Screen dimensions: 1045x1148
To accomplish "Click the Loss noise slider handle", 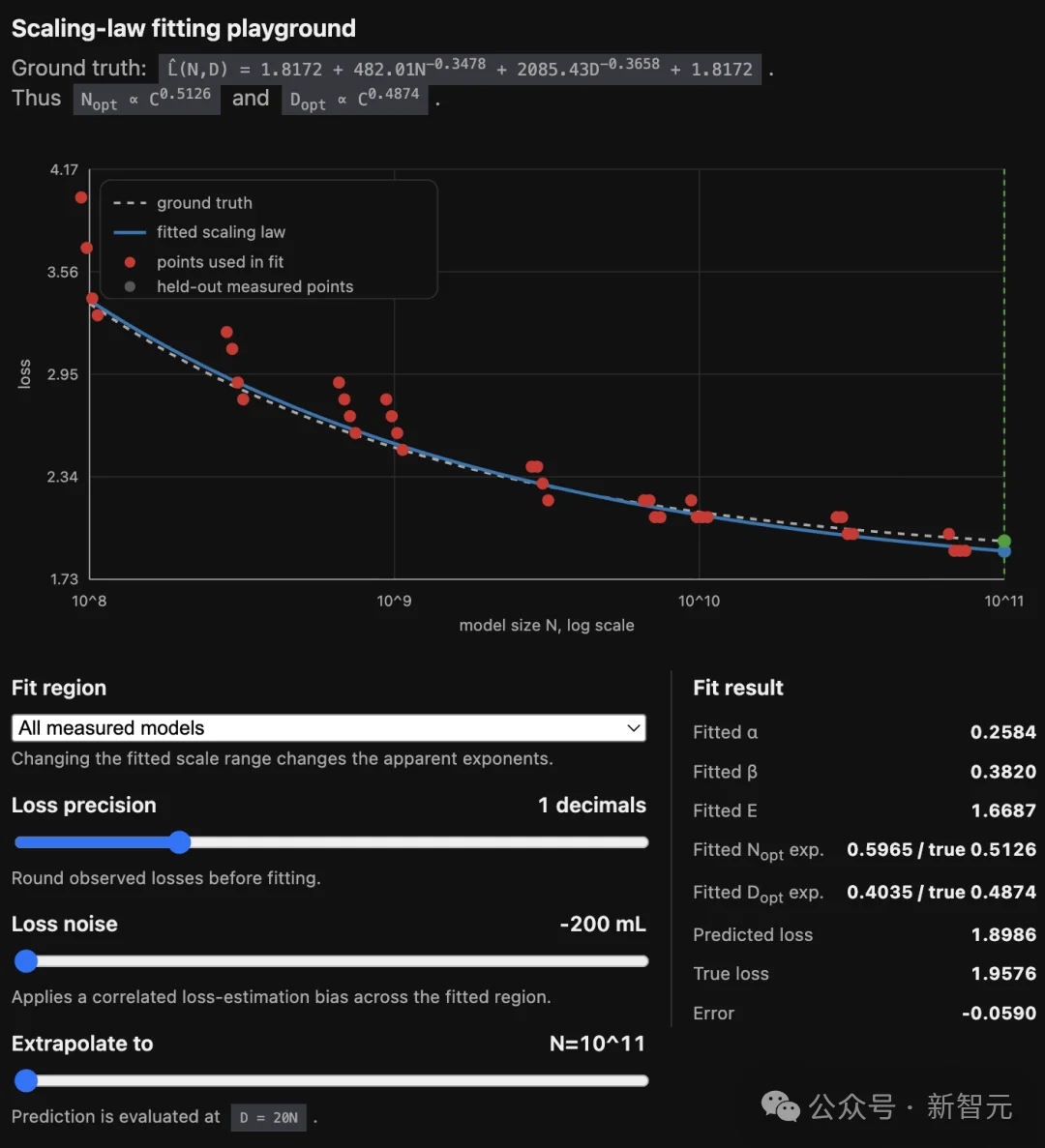I will click(x=26, y=960).
